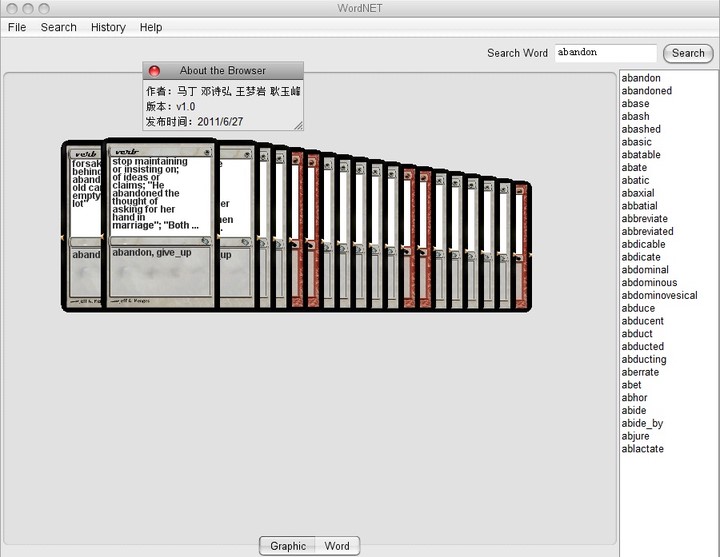Select 'abdominal' in the word list
The height and width of the screenshot is (557, 720).
(645, 270)
